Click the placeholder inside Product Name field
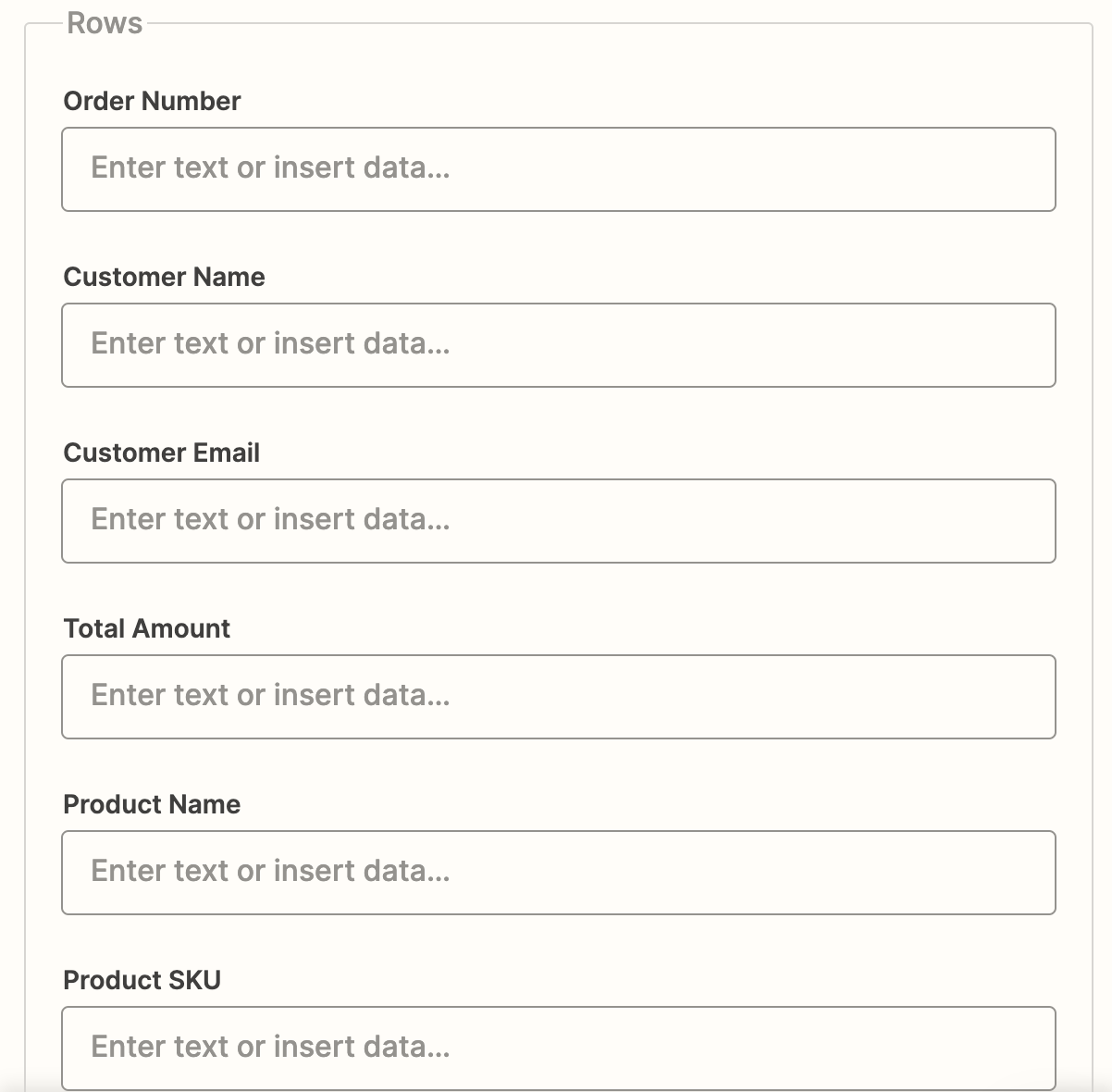The image size is (1112, 1092). pos(270,871)
